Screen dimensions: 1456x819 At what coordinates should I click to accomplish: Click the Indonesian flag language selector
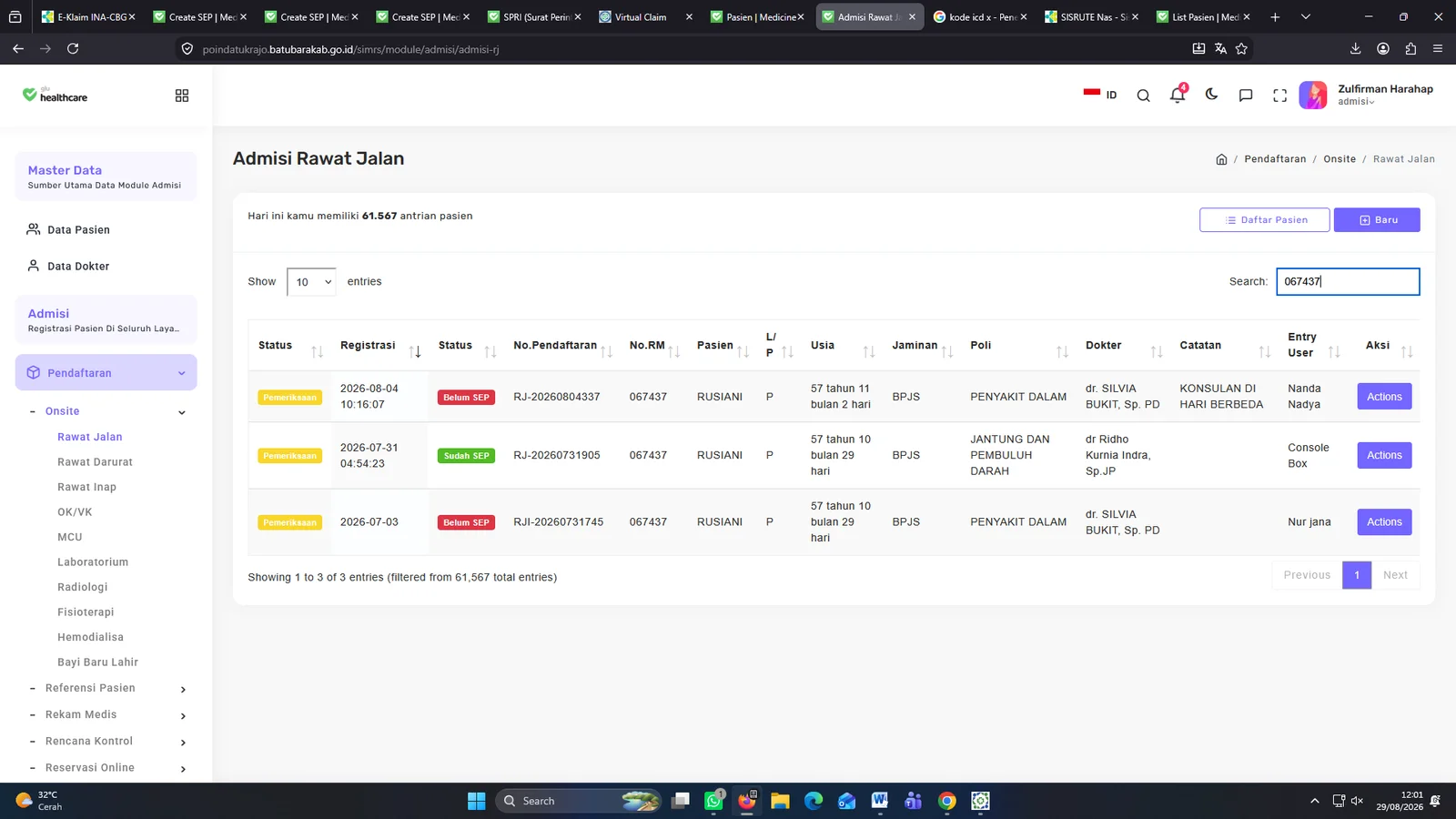1100,95
